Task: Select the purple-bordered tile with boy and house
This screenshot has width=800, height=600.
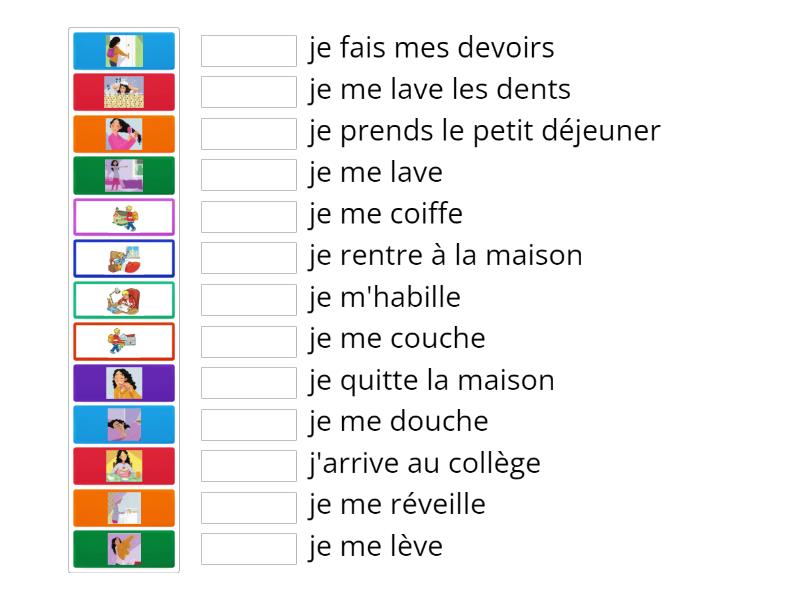Action: coord(124,217)
